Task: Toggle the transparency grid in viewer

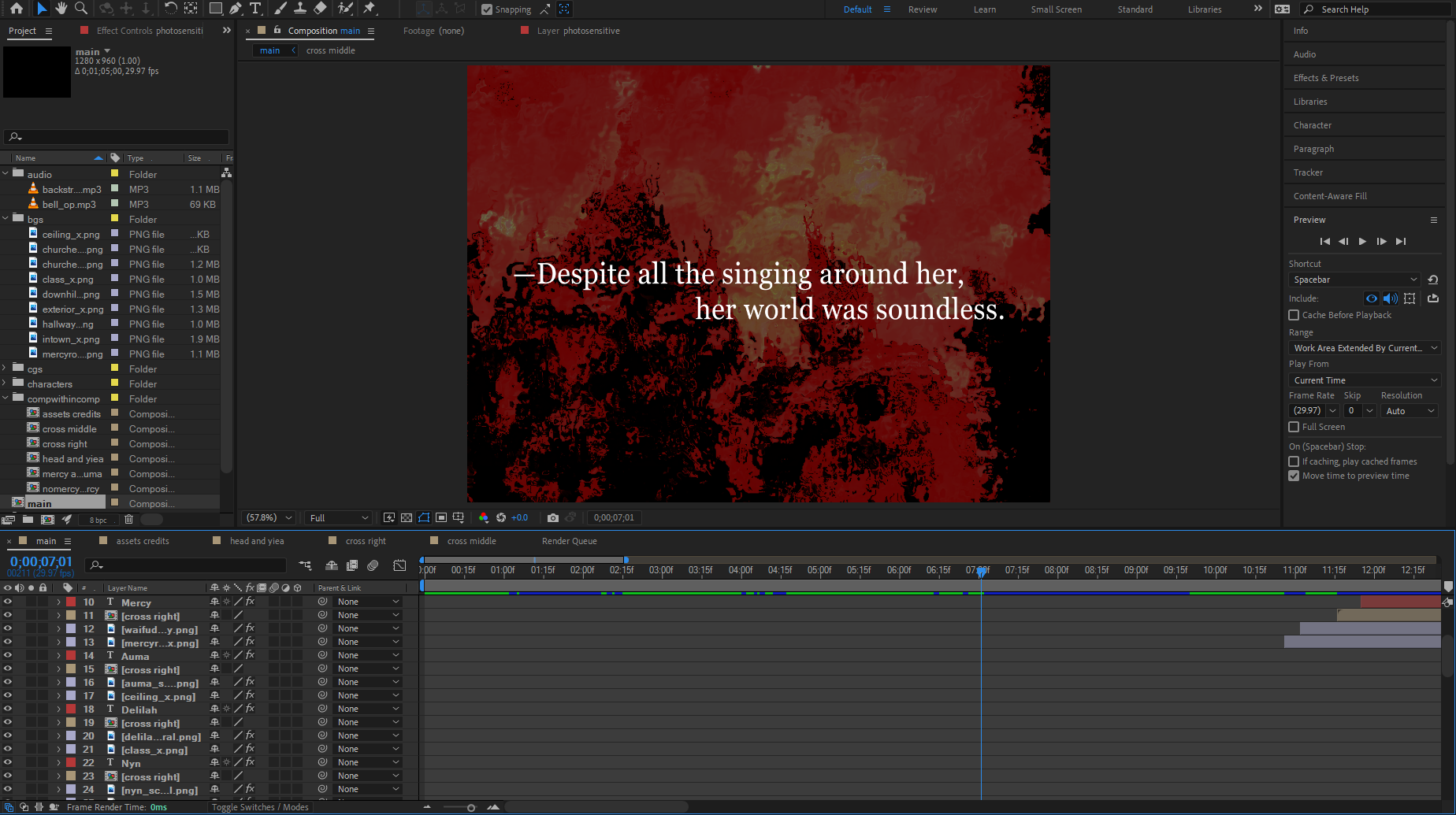Action: point(407,517)
